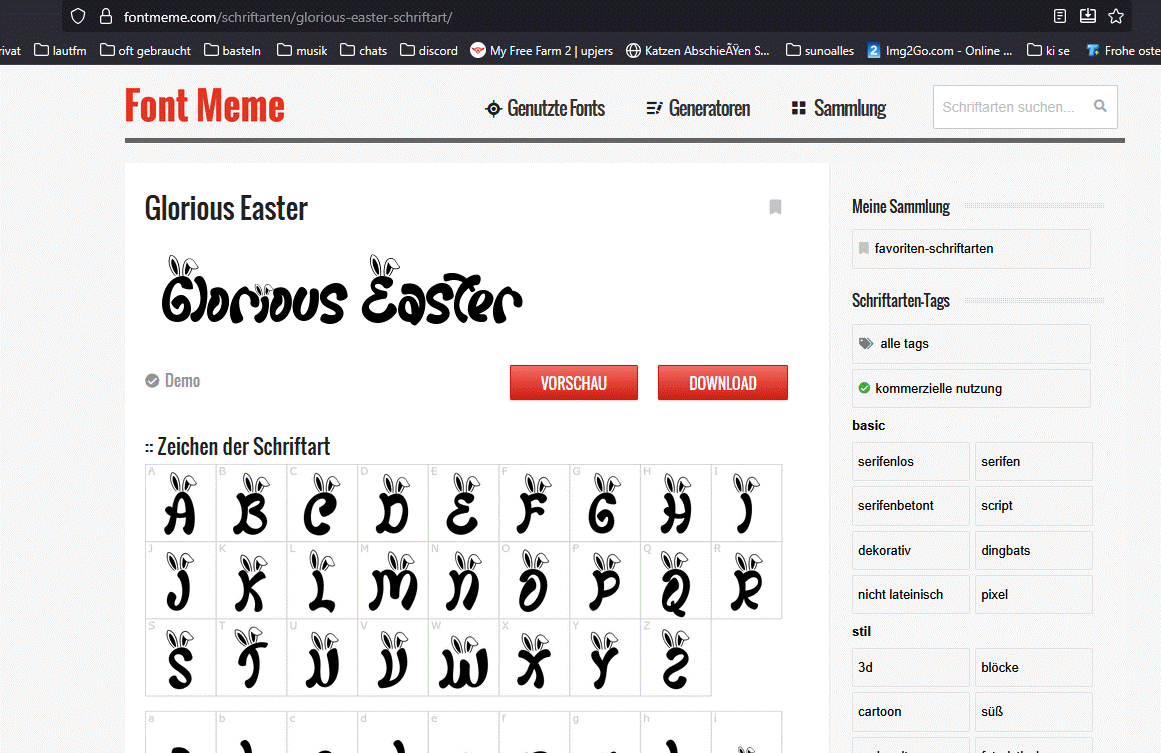Expand the 'discord' bookmarks folder

tap(428, 50)
